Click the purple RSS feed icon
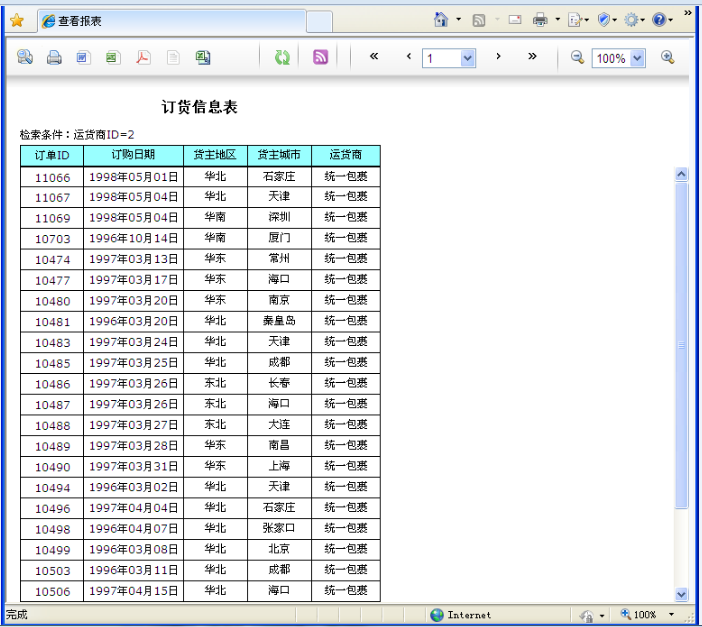Screen dimensions: 702x627 point(321,57)
